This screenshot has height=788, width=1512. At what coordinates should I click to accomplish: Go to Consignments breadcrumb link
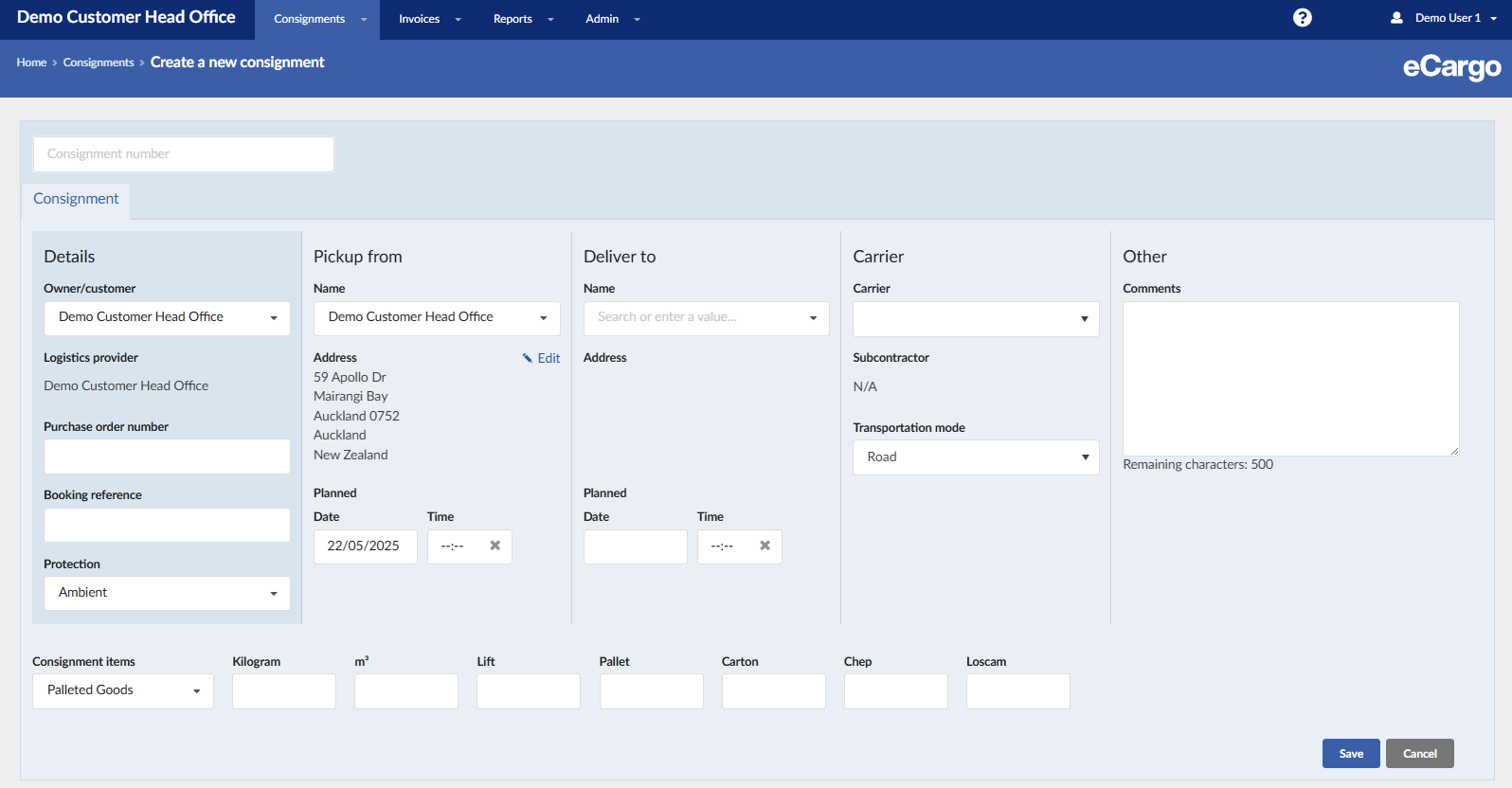tap(99, 63)
